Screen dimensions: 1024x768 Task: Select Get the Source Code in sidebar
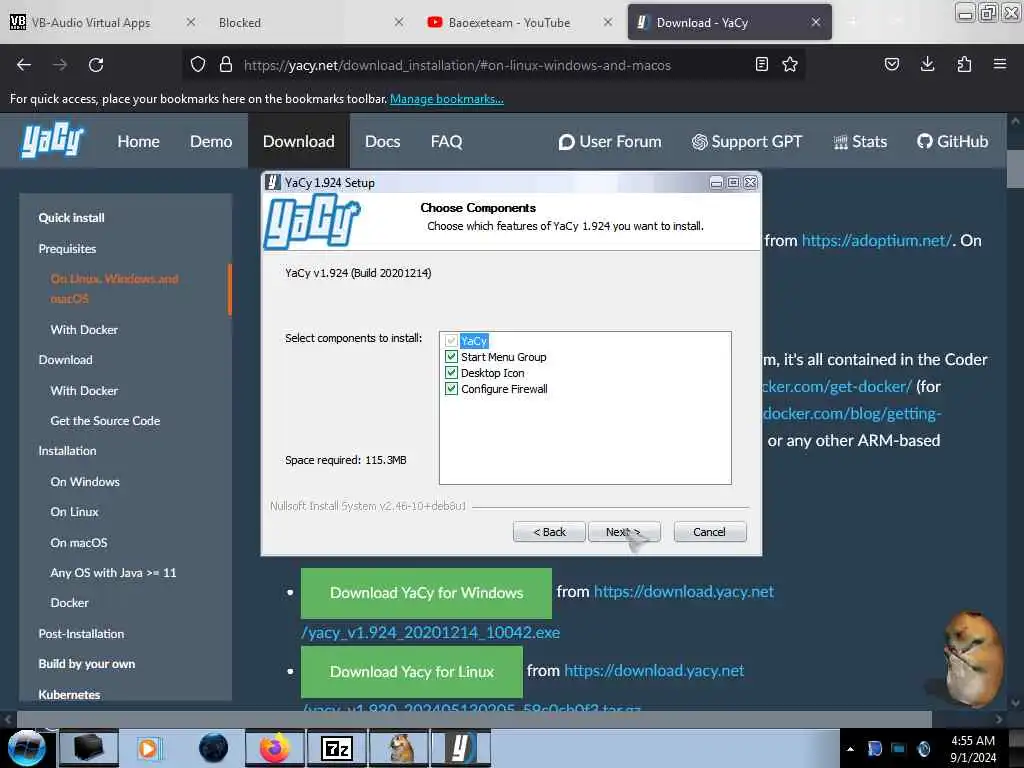[x=105, y=421]
